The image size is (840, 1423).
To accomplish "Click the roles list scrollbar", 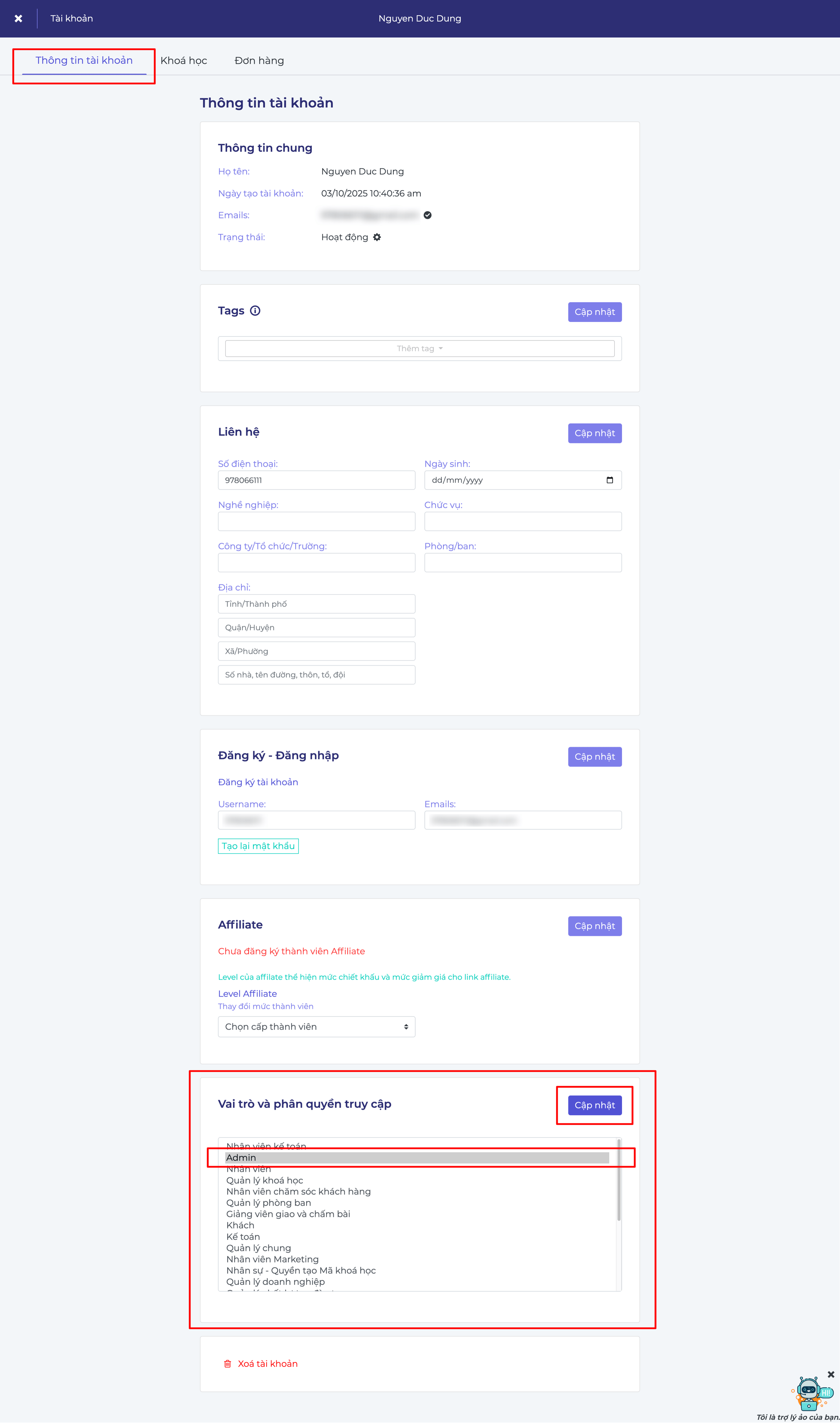I will 619,1180.
